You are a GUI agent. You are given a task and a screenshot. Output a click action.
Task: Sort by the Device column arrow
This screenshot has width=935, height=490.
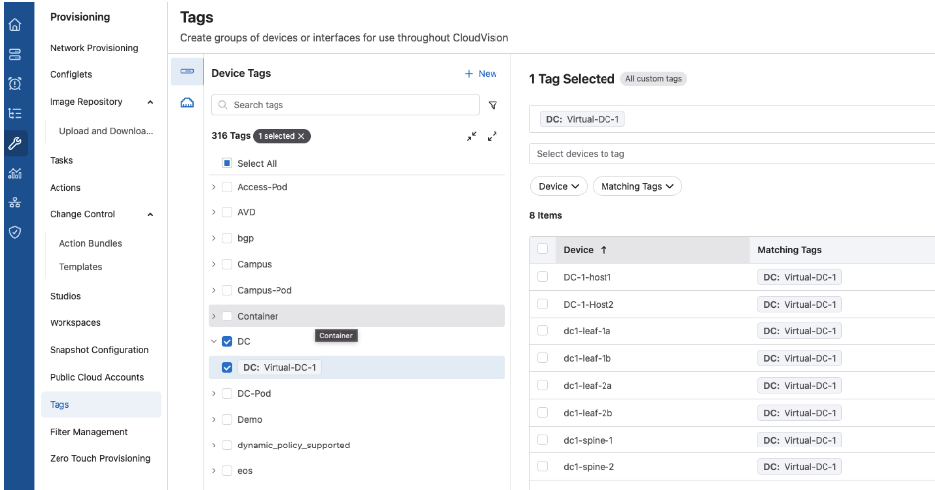(603, 250)
